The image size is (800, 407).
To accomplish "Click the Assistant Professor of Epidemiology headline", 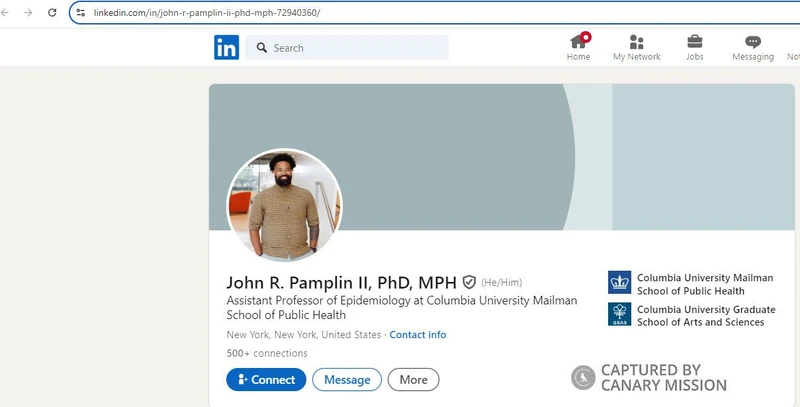I will [402, 308].
